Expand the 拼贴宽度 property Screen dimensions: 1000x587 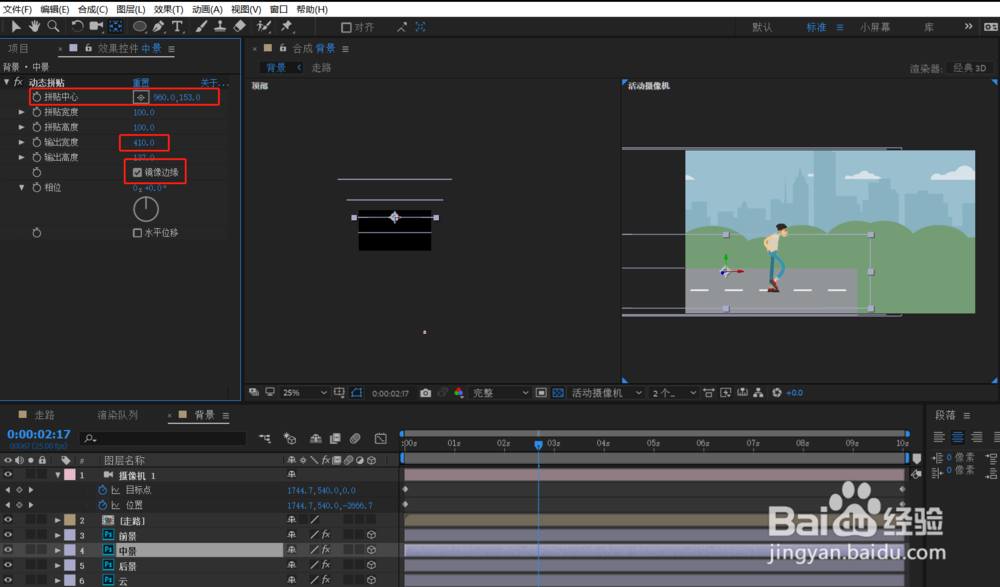pos(22,112)
